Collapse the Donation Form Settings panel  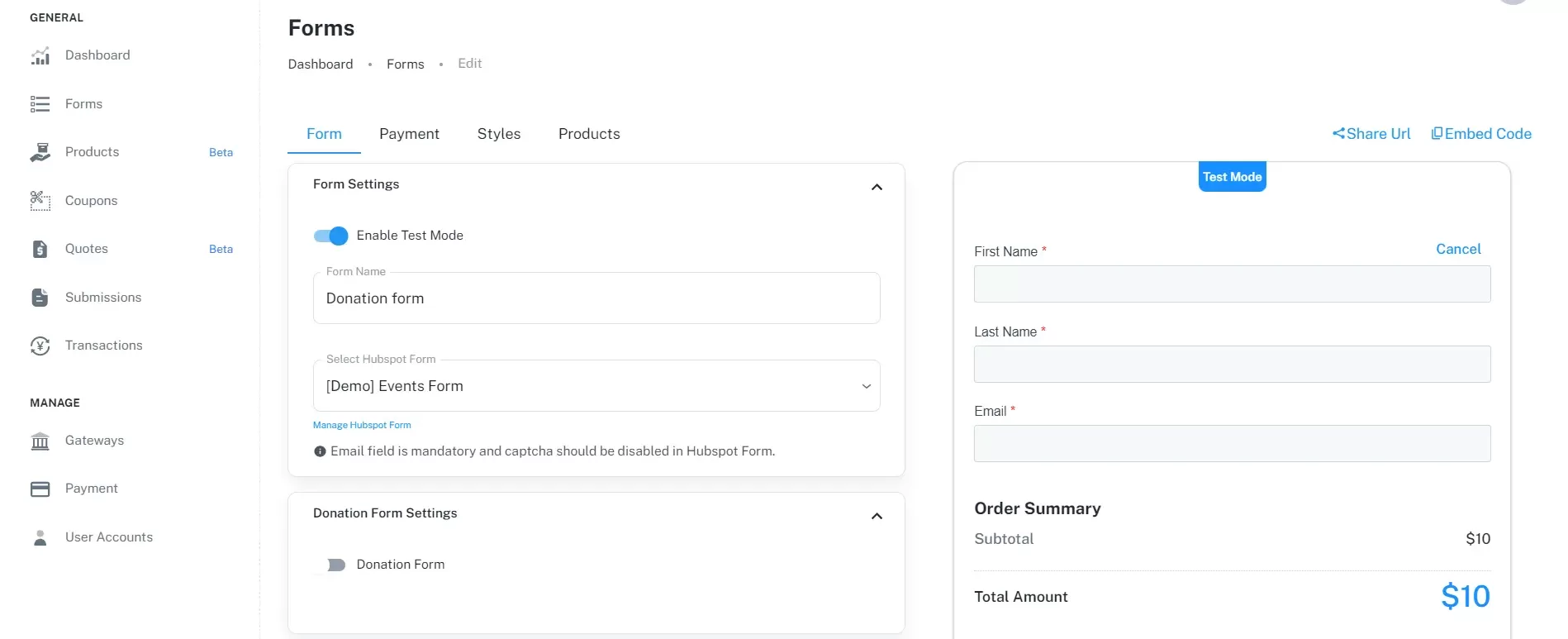[877, 517]
